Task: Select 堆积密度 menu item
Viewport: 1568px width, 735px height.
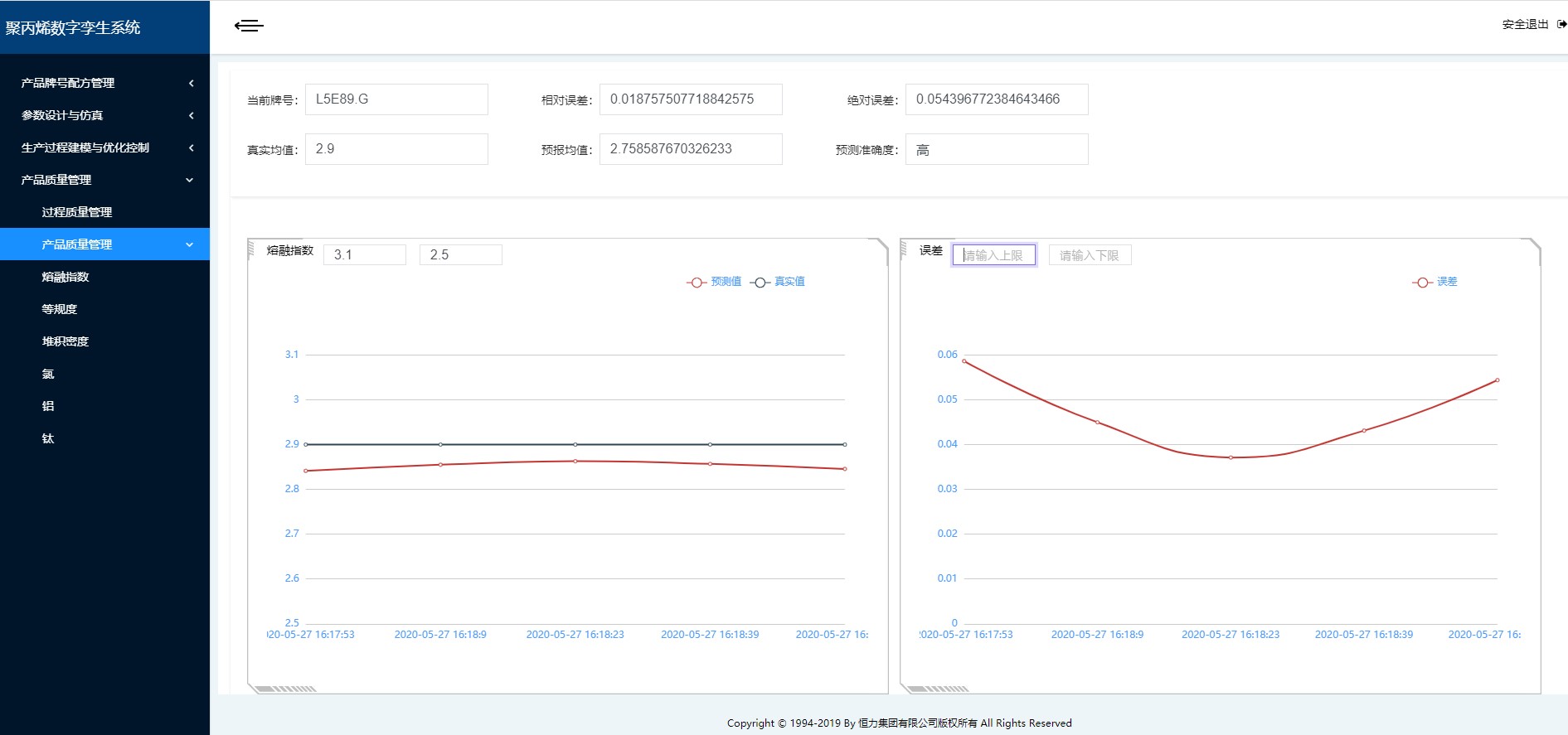Action: point(66,341)
